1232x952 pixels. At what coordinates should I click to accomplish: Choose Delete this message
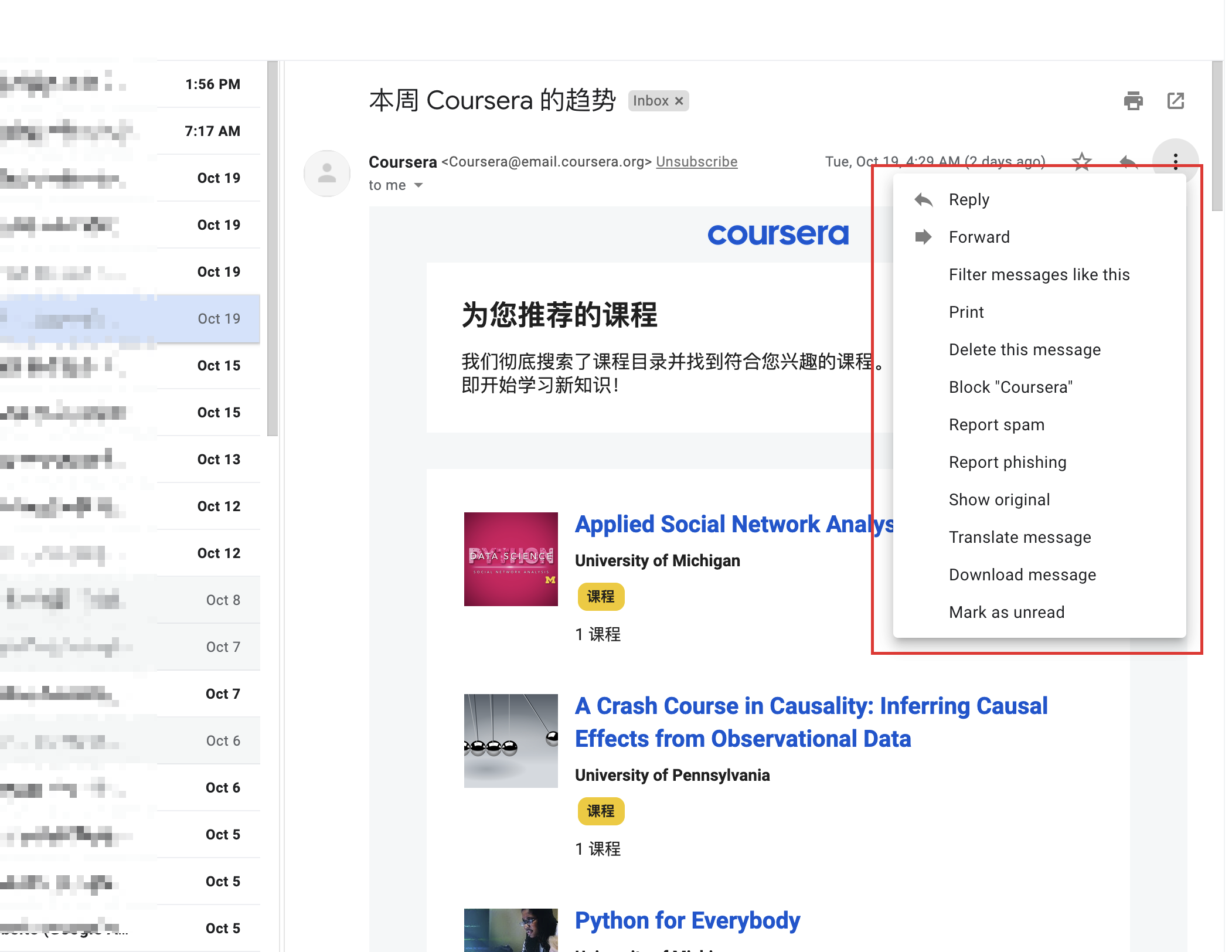[1025, 350]
